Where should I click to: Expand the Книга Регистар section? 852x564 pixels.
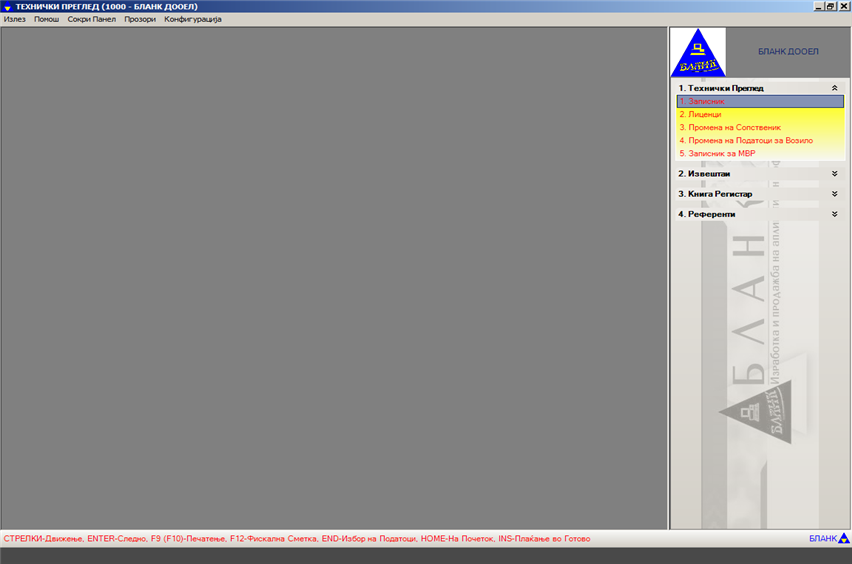click(x=834, y=193)
